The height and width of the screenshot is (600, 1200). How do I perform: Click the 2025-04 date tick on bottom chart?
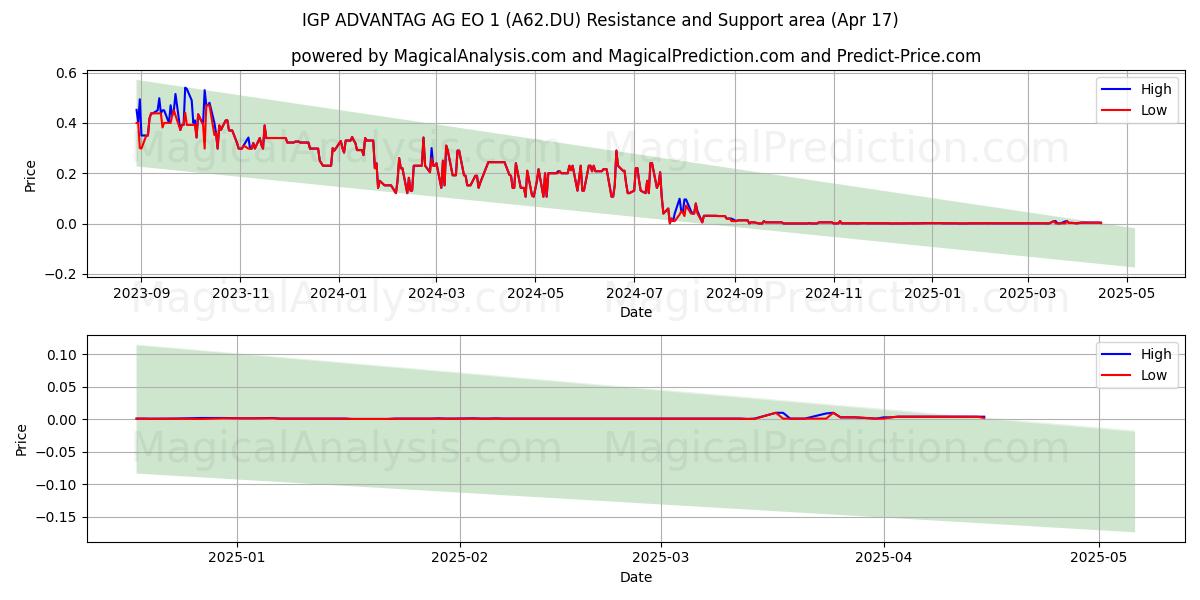pyautogui.click(x=885, y=558)
